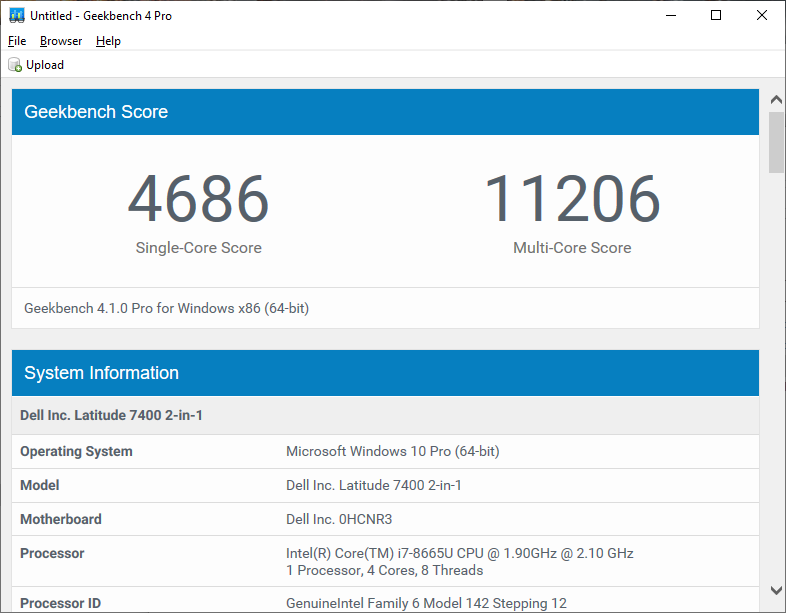This screenshot has height=613, width=786.
Task: Click the Multi-Core Score label
Action: [572, 248]
